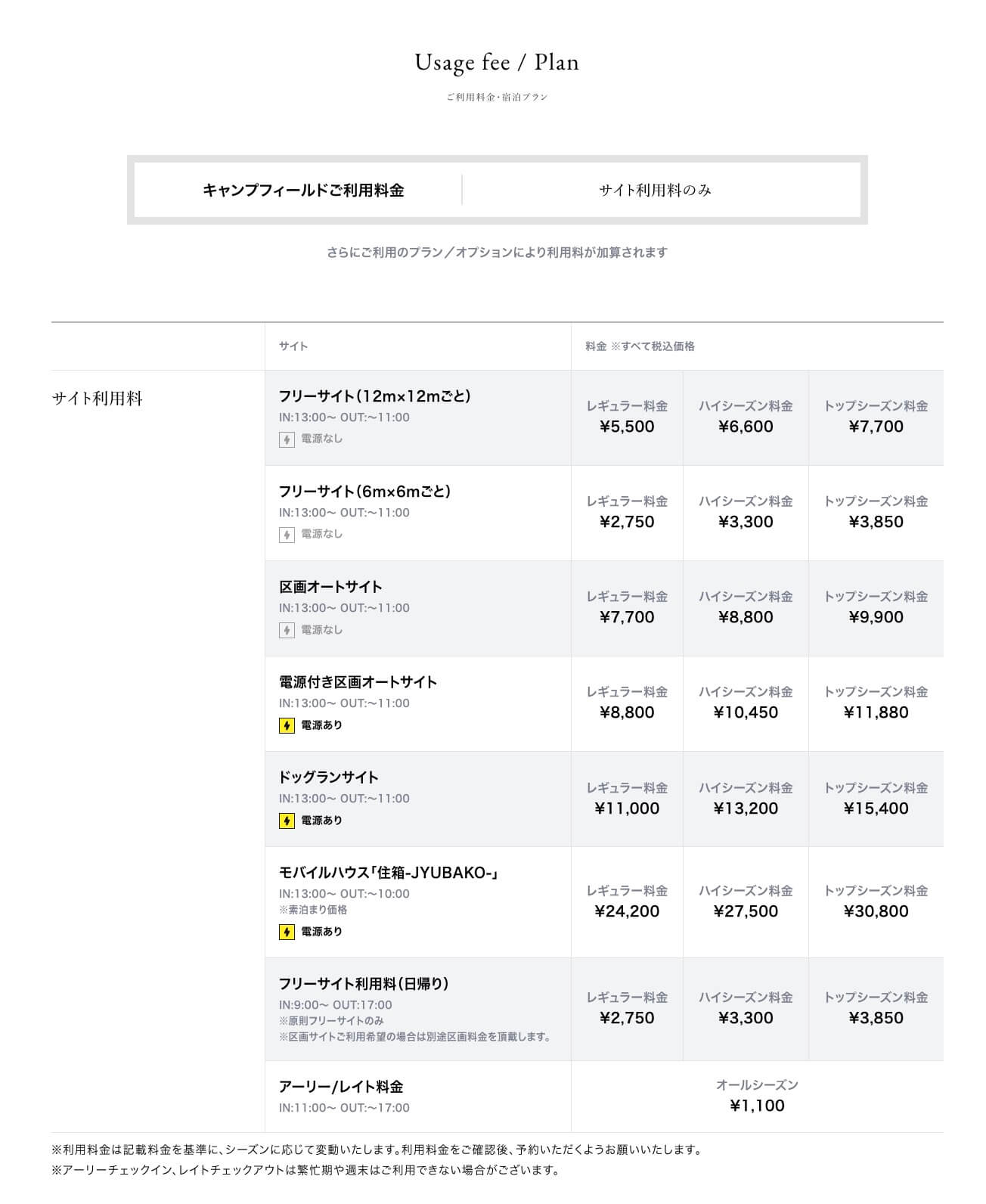Screen dimensions: 986x1204
Task: Click the yellow power icon under モバイルハウス JYUBAKO
Action: [287, 932]
